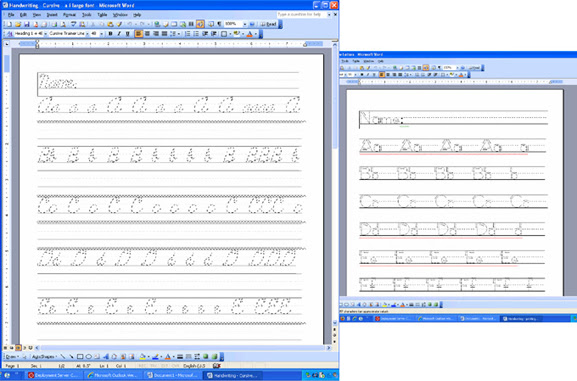The height and width of the screenshot is (381, 577).
Task: Click the Fill Color bucket in Drawing toolbar
Action: coord(142,356)
